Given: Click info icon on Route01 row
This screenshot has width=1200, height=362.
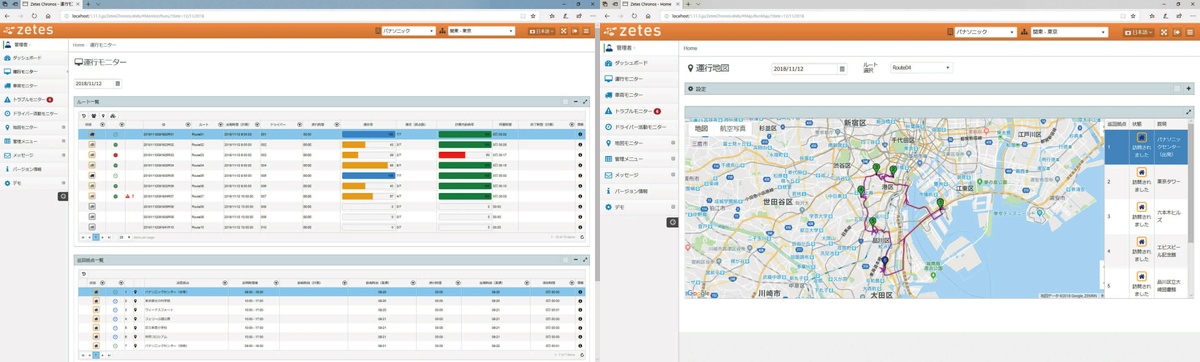Looking at the screenshot, I should click(x=581, y=134).
